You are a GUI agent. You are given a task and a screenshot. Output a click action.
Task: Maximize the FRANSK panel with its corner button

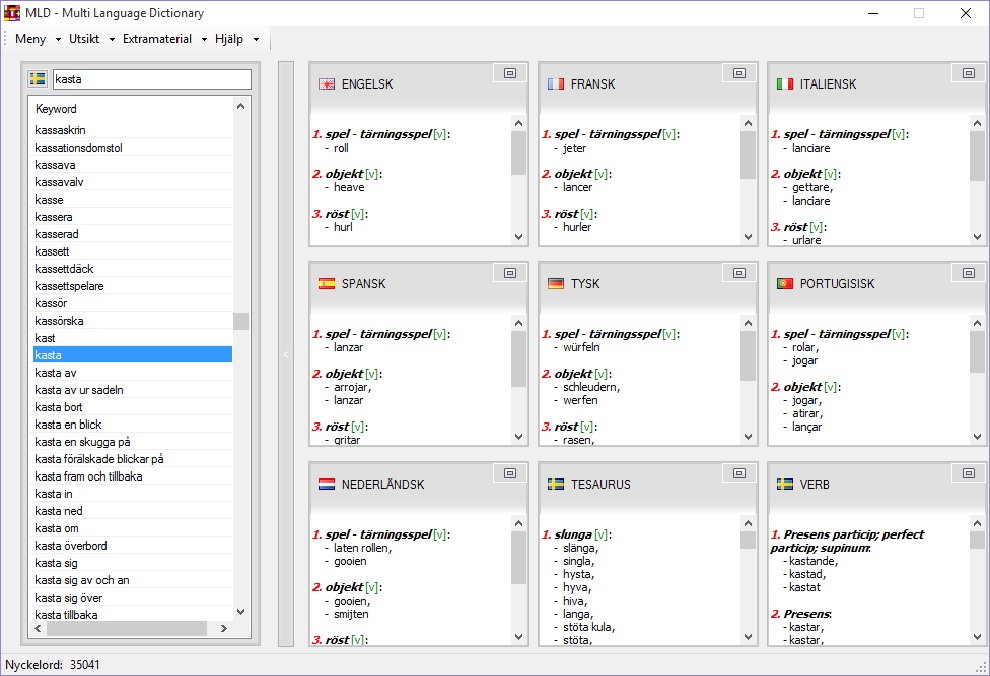tap(739, 73)
